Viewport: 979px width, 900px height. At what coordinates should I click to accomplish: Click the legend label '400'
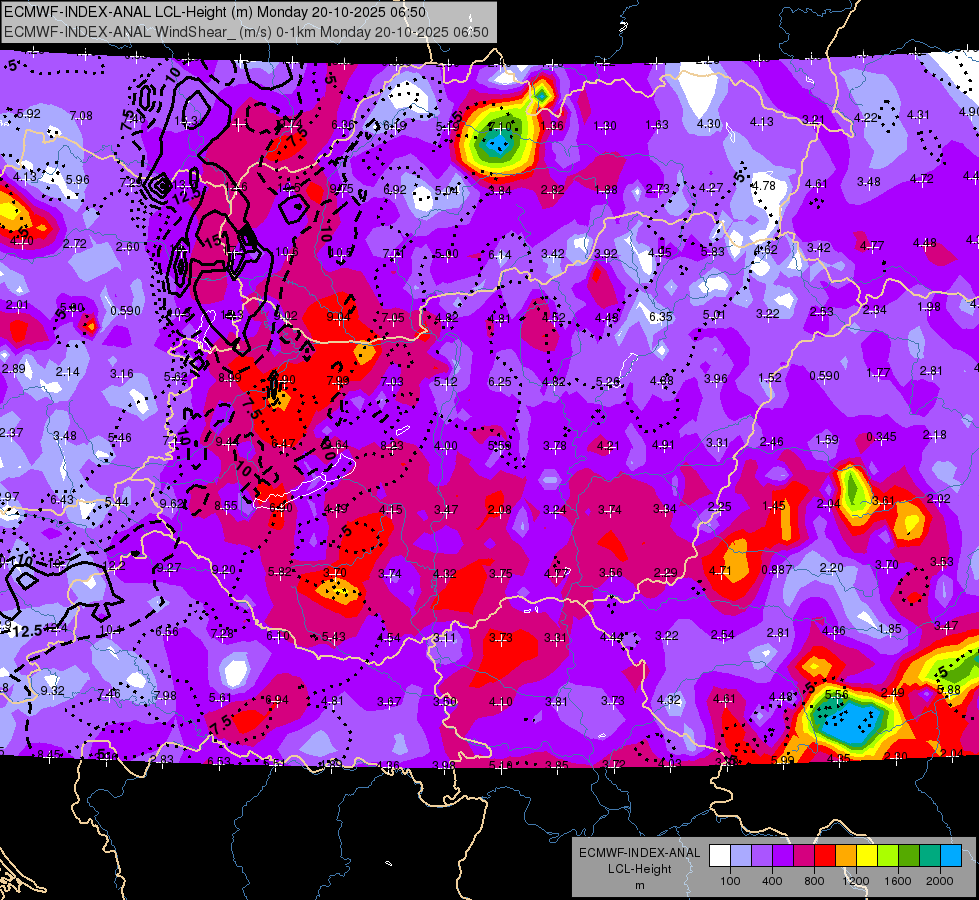(772, 881)
